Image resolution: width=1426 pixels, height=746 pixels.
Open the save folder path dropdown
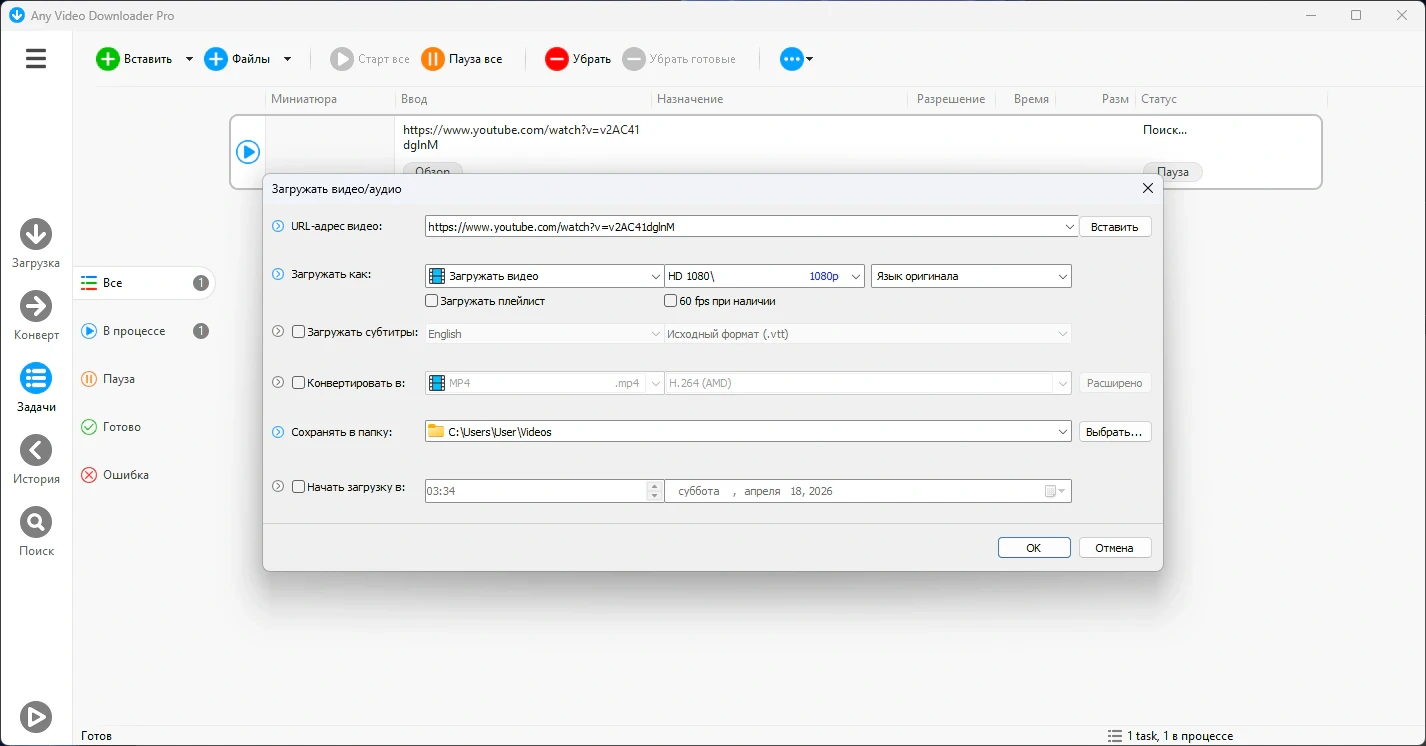pyautogui.click(x=1063, y=432)
